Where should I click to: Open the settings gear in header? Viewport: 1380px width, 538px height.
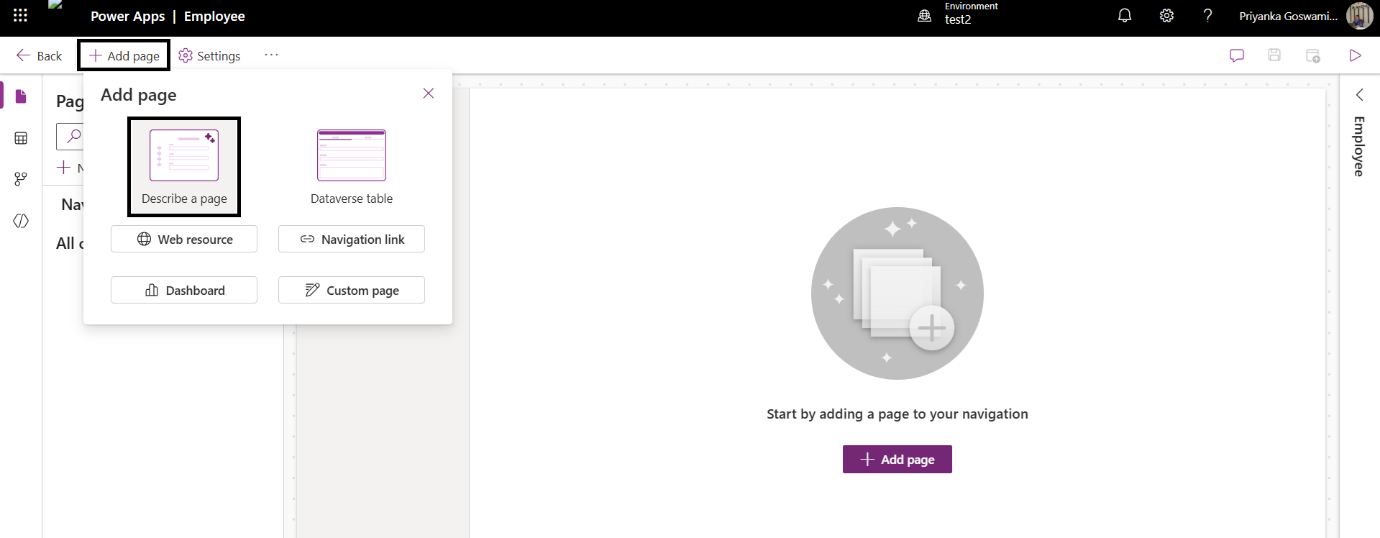point(1166,16)
